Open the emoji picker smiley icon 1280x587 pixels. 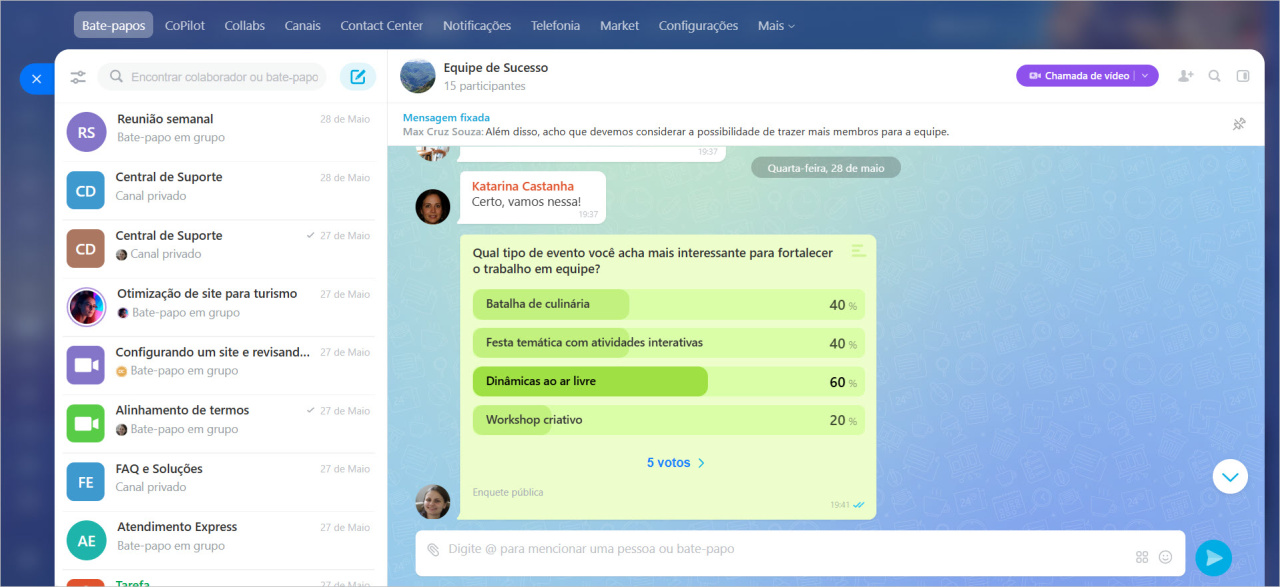(1165, 557)
